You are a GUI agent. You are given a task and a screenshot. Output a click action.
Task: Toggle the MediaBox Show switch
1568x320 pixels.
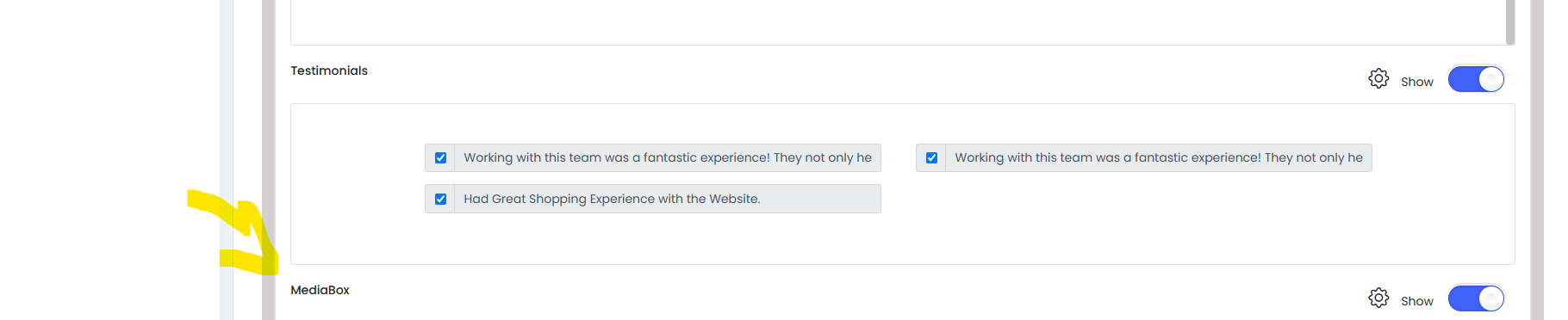click(1476, 298)
